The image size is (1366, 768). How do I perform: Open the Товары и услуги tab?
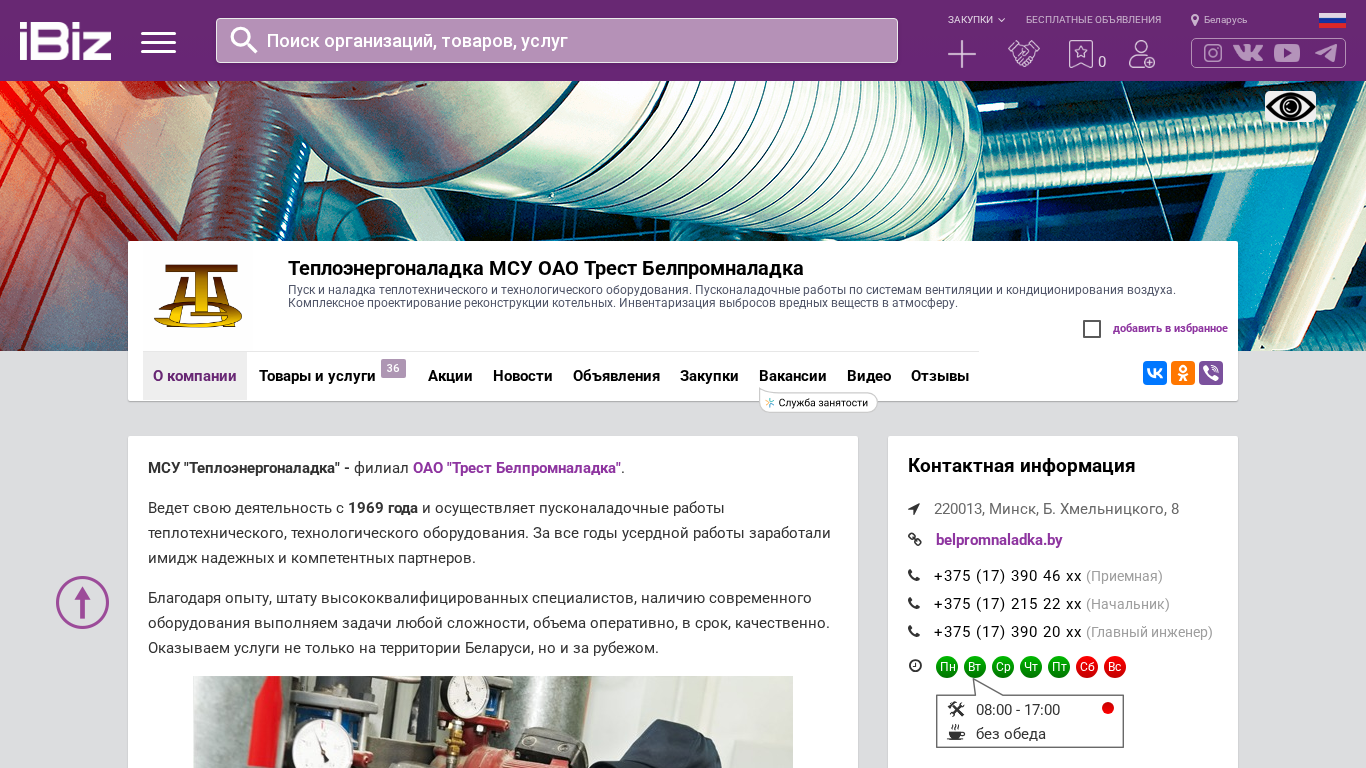tap(317, 376)
